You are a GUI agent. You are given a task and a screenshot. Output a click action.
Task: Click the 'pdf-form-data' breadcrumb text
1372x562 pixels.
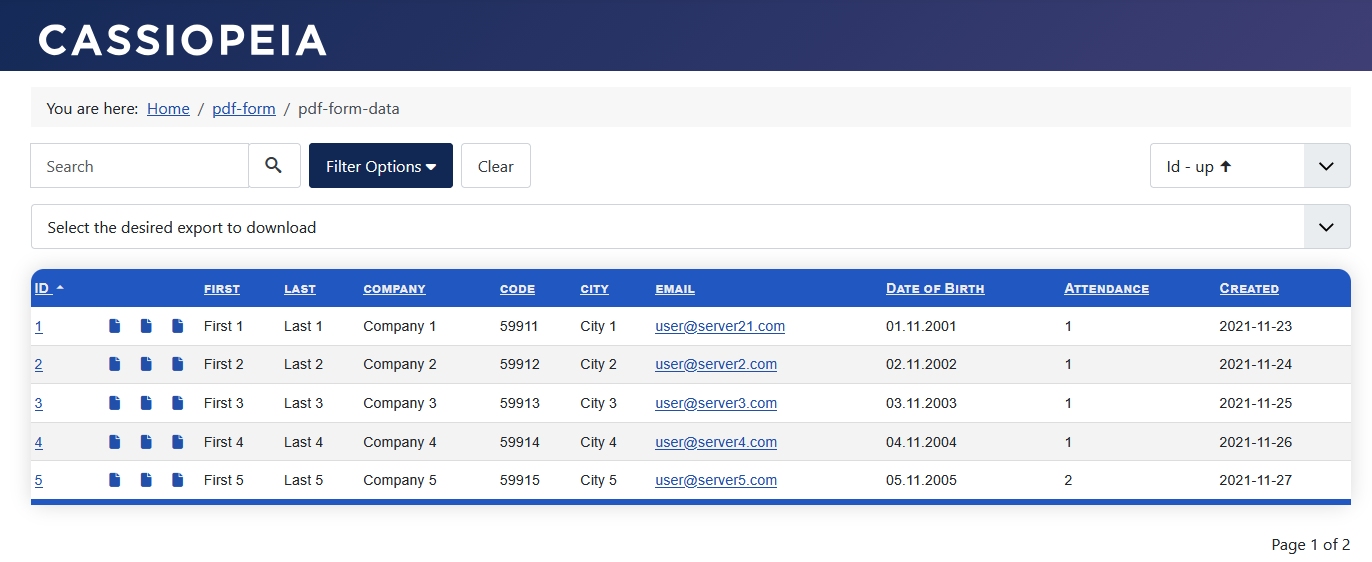(349, 108)
